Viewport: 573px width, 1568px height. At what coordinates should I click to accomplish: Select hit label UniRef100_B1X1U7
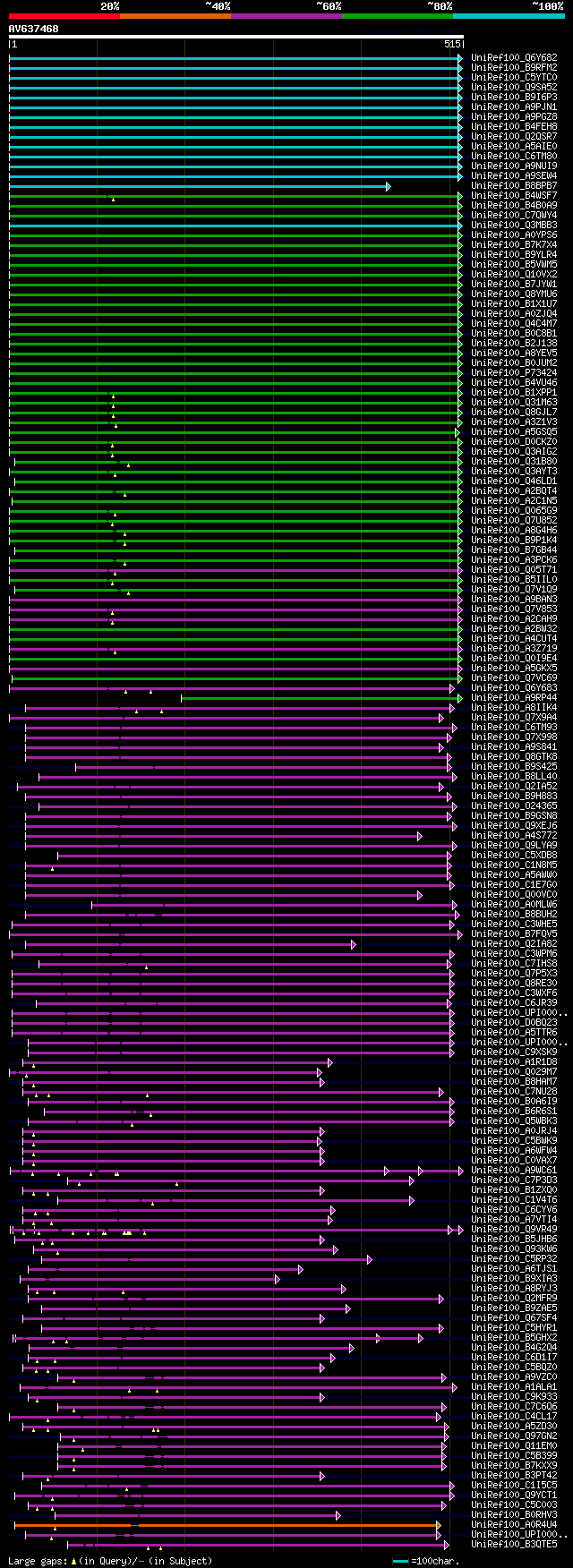click(514, 304)
